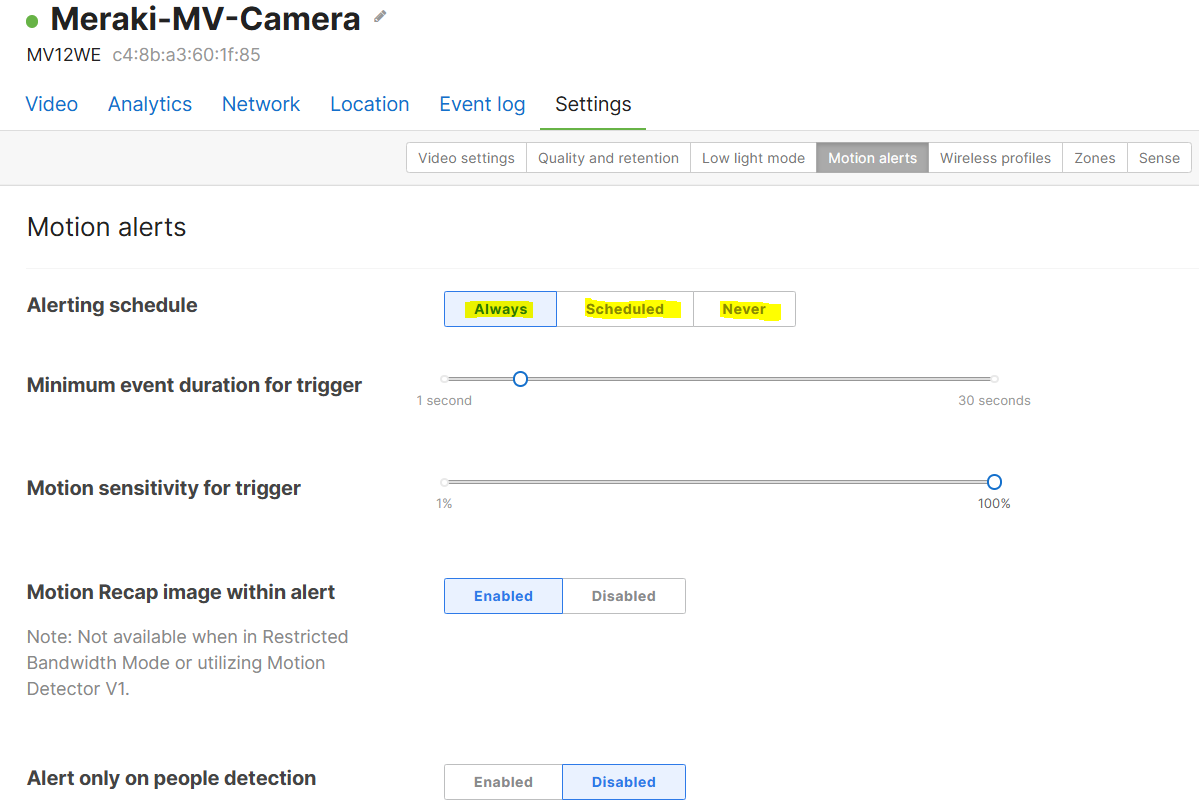Click the 'Alert only on people detection' label
The image size is (1199, 805).
171,778
